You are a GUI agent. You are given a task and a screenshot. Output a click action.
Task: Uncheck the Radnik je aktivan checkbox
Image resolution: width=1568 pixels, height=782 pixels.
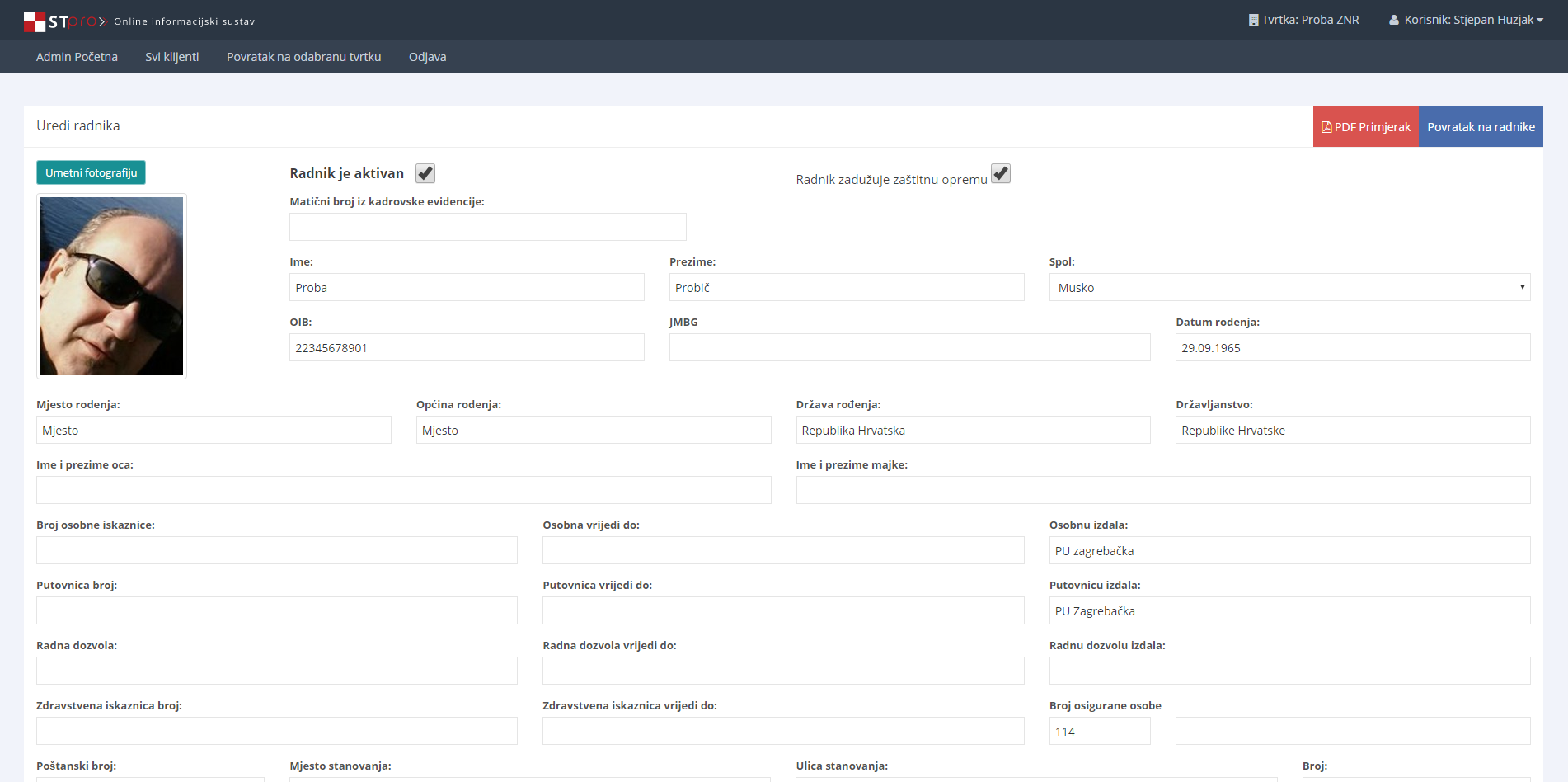425,173
